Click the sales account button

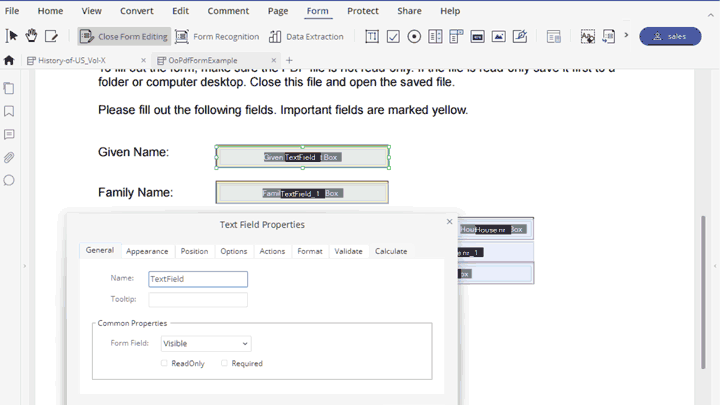click(x=670, y=36)
